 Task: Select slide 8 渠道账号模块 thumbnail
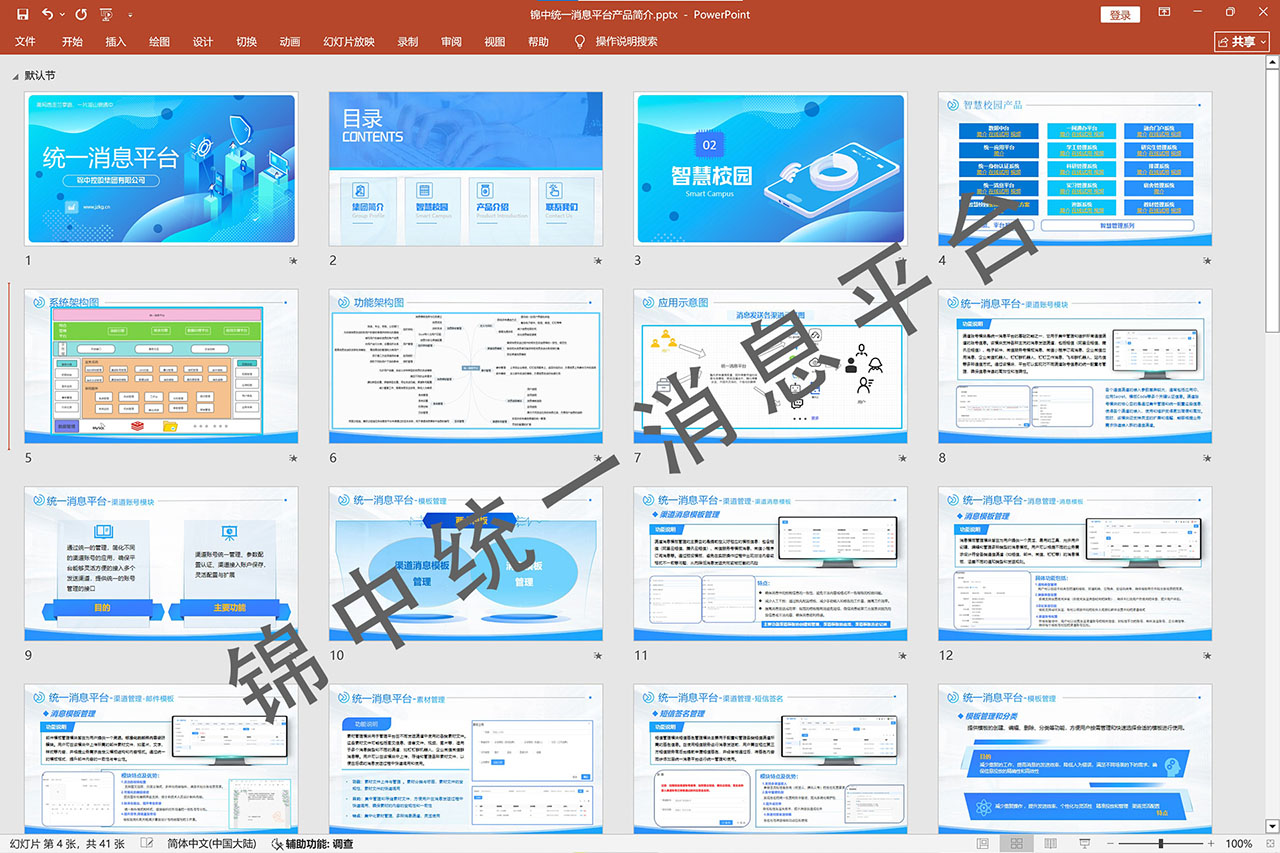tap(1075, 366)
